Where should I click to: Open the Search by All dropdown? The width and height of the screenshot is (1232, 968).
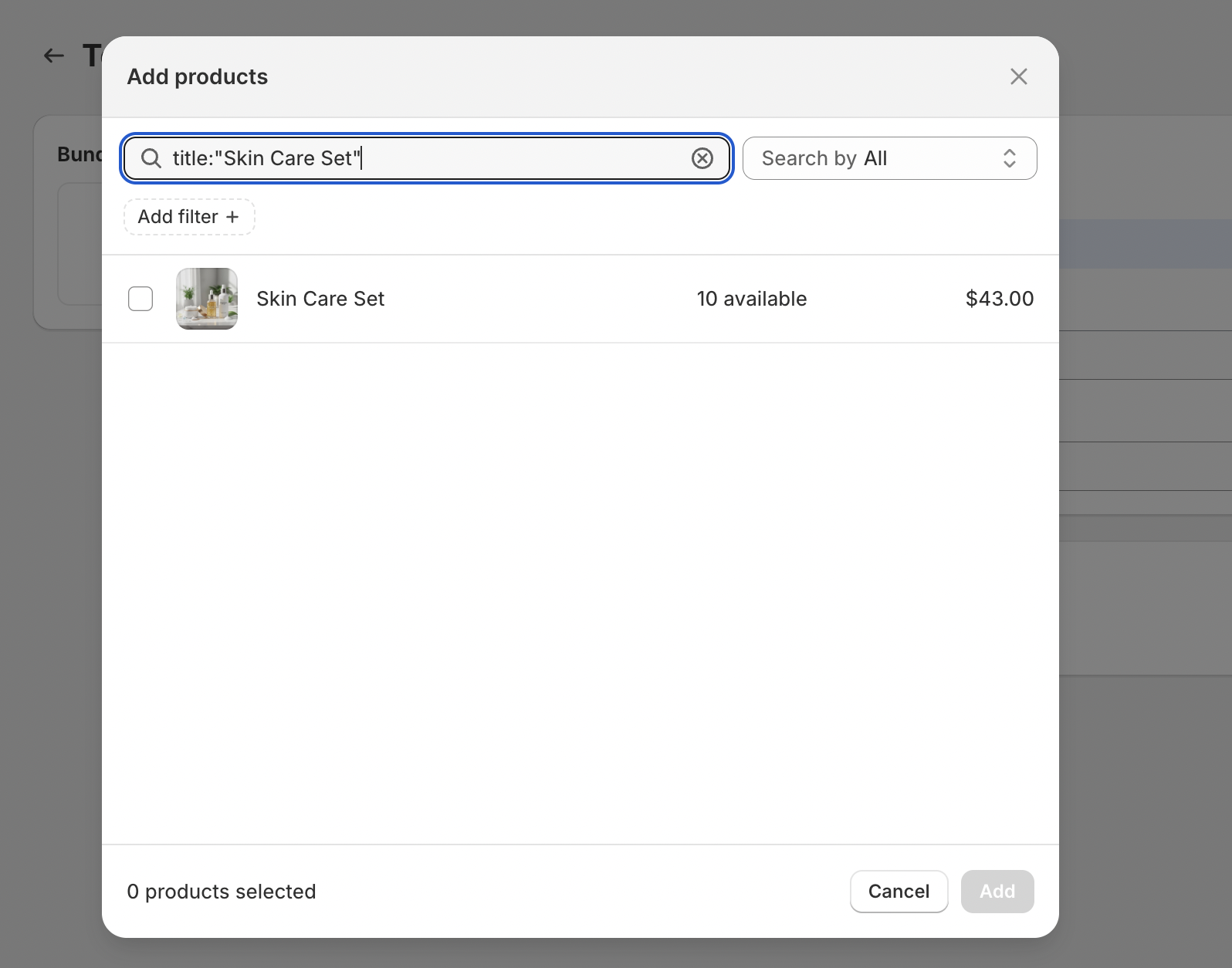tap(888, 158)
